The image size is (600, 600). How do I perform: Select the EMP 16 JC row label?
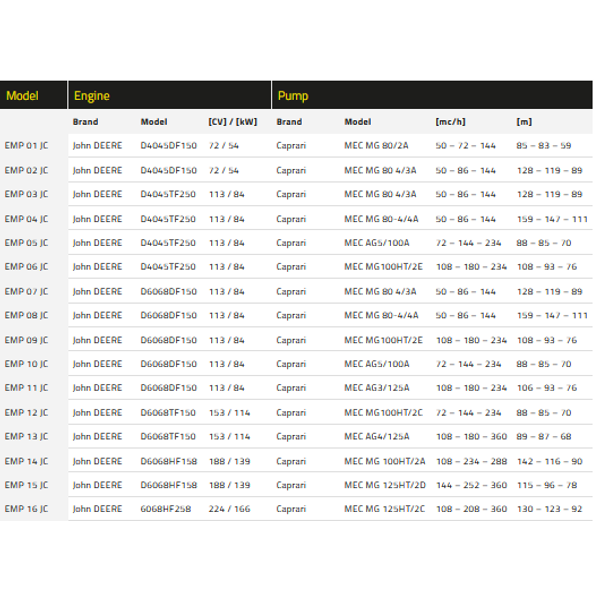pos(26,509)
